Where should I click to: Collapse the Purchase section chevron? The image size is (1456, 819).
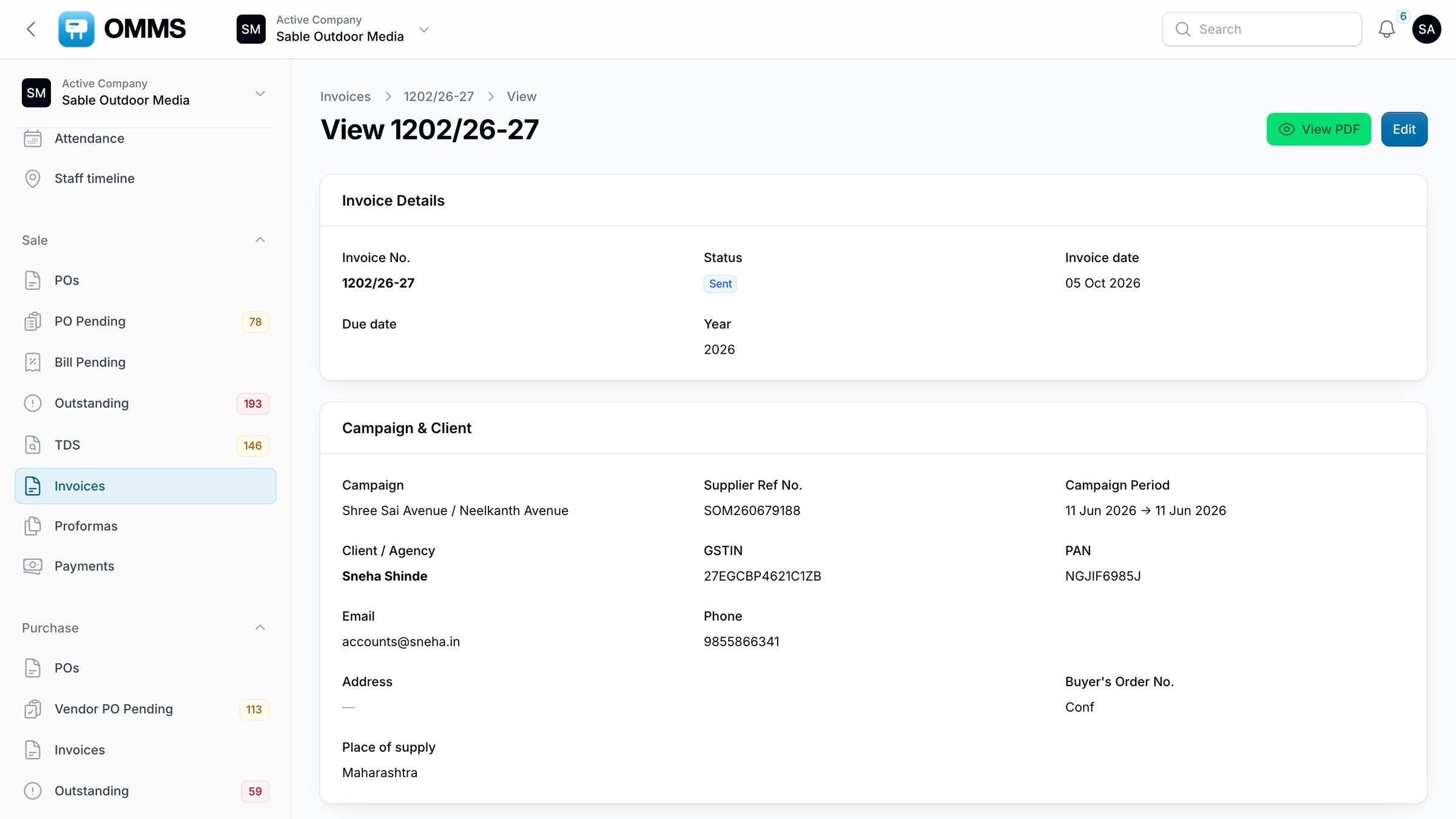click(x=260, y=628)
